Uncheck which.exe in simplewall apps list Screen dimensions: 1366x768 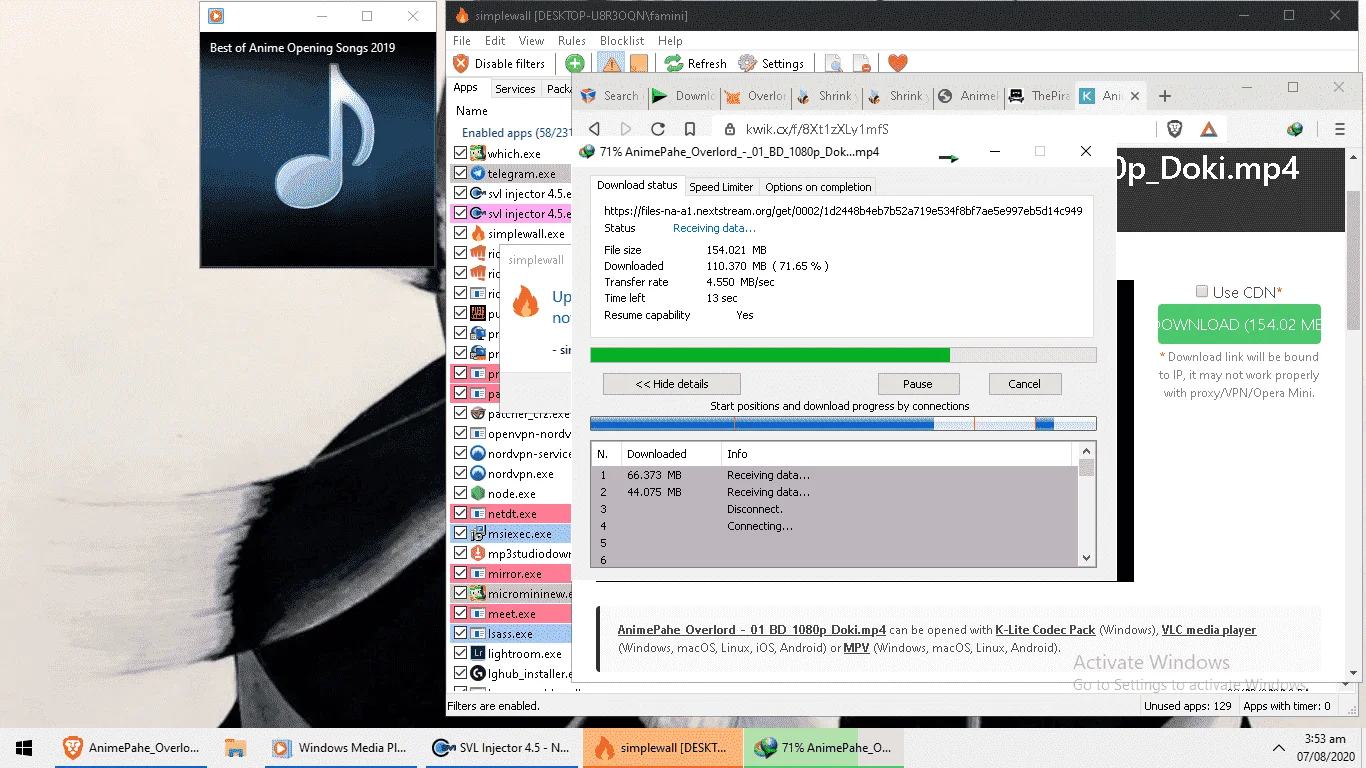click(x=460, y=153)
